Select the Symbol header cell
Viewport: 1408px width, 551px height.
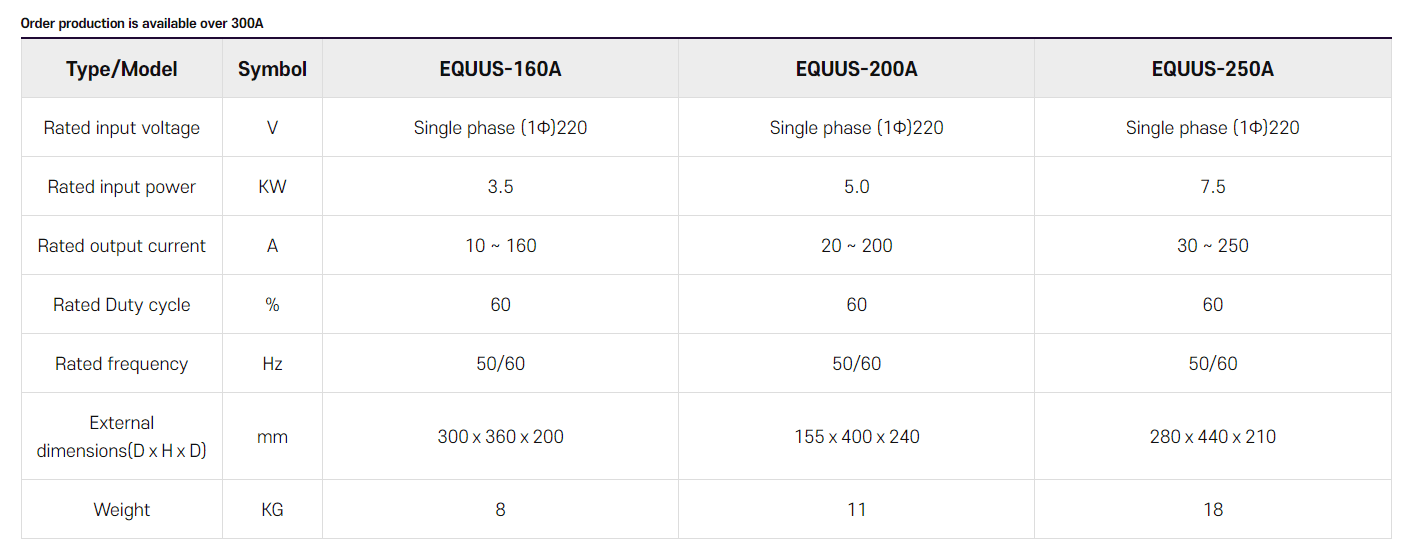[x=272, y=69]
